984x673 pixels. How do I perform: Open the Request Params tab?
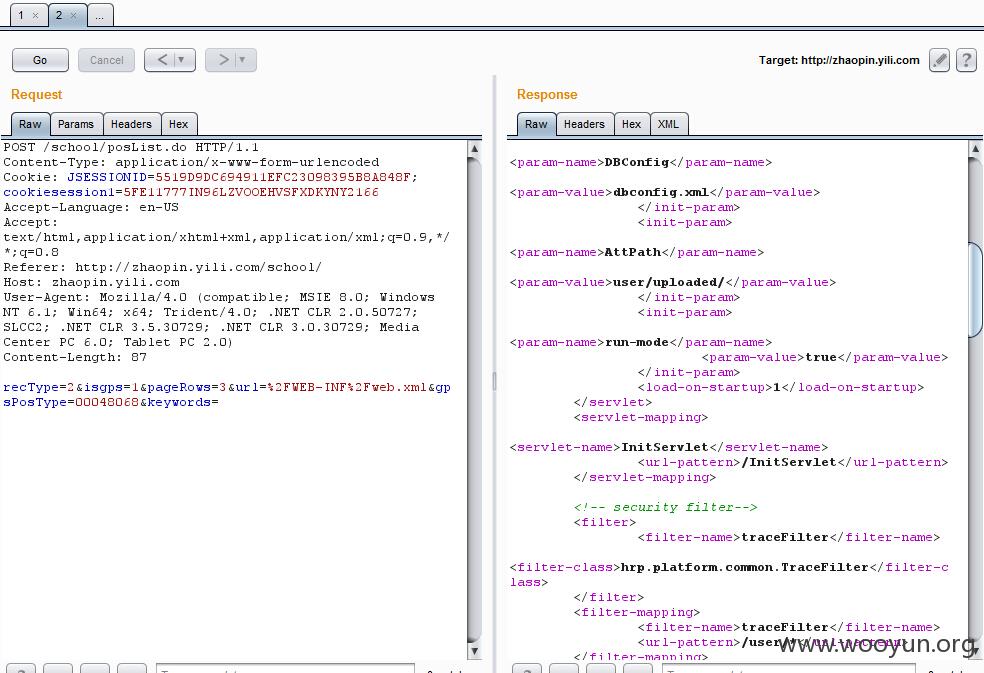pos(76,124)
